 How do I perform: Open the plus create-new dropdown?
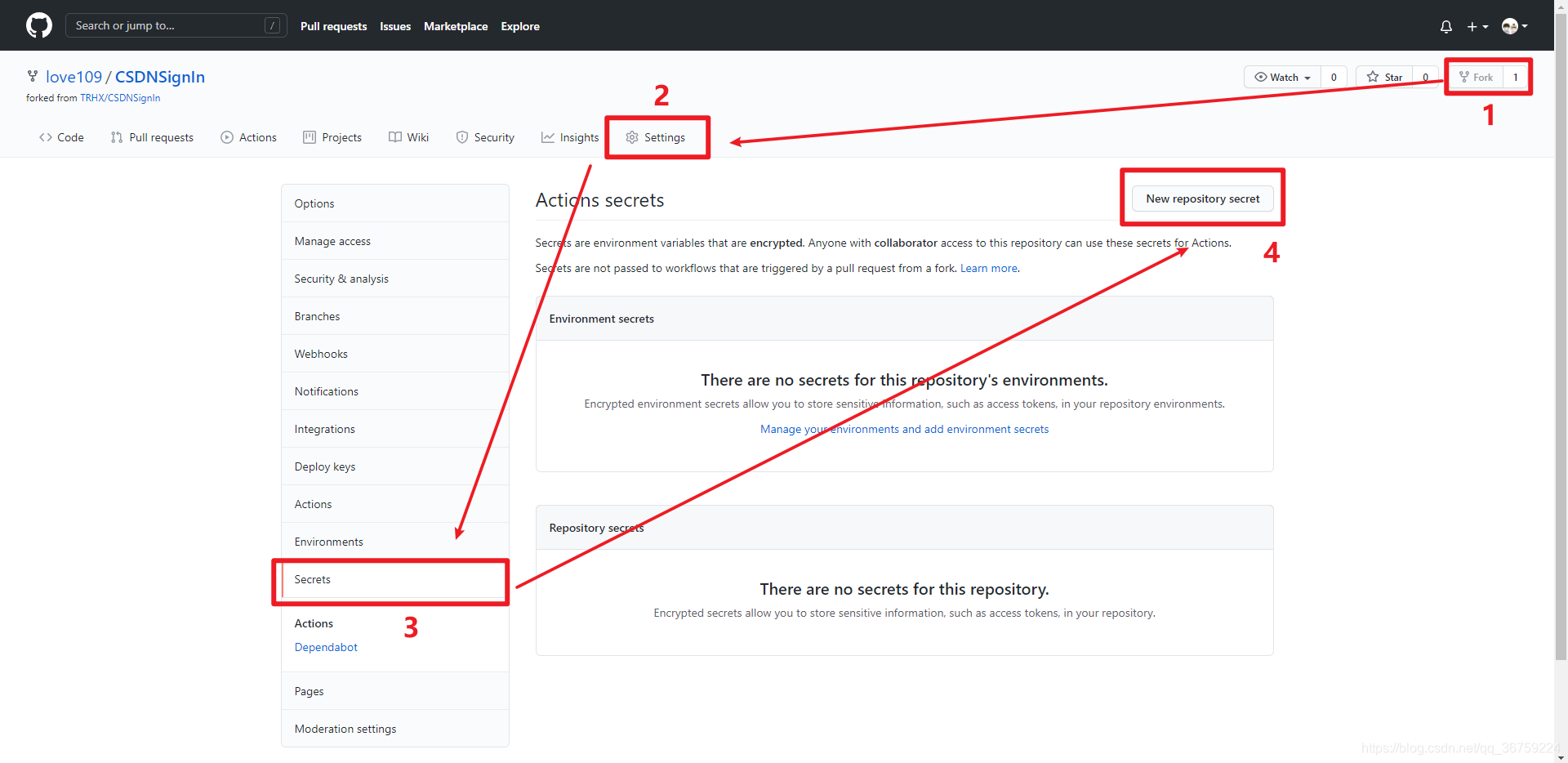(x=1477, y=26)
